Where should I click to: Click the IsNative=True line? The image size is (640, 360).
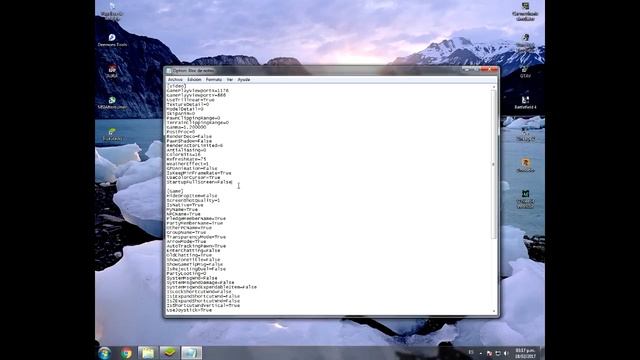tap(185, 205)
